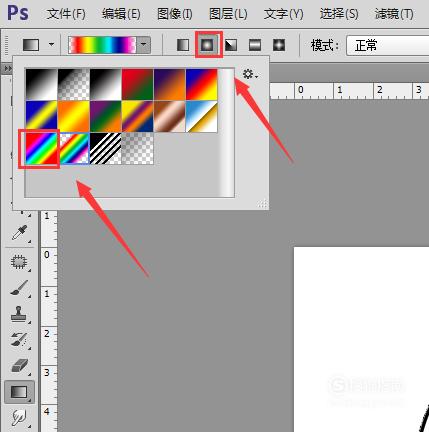The height and width of the screenshot is (432, 429).
Task: Choose Linear Gradient style
Action: 183,45
